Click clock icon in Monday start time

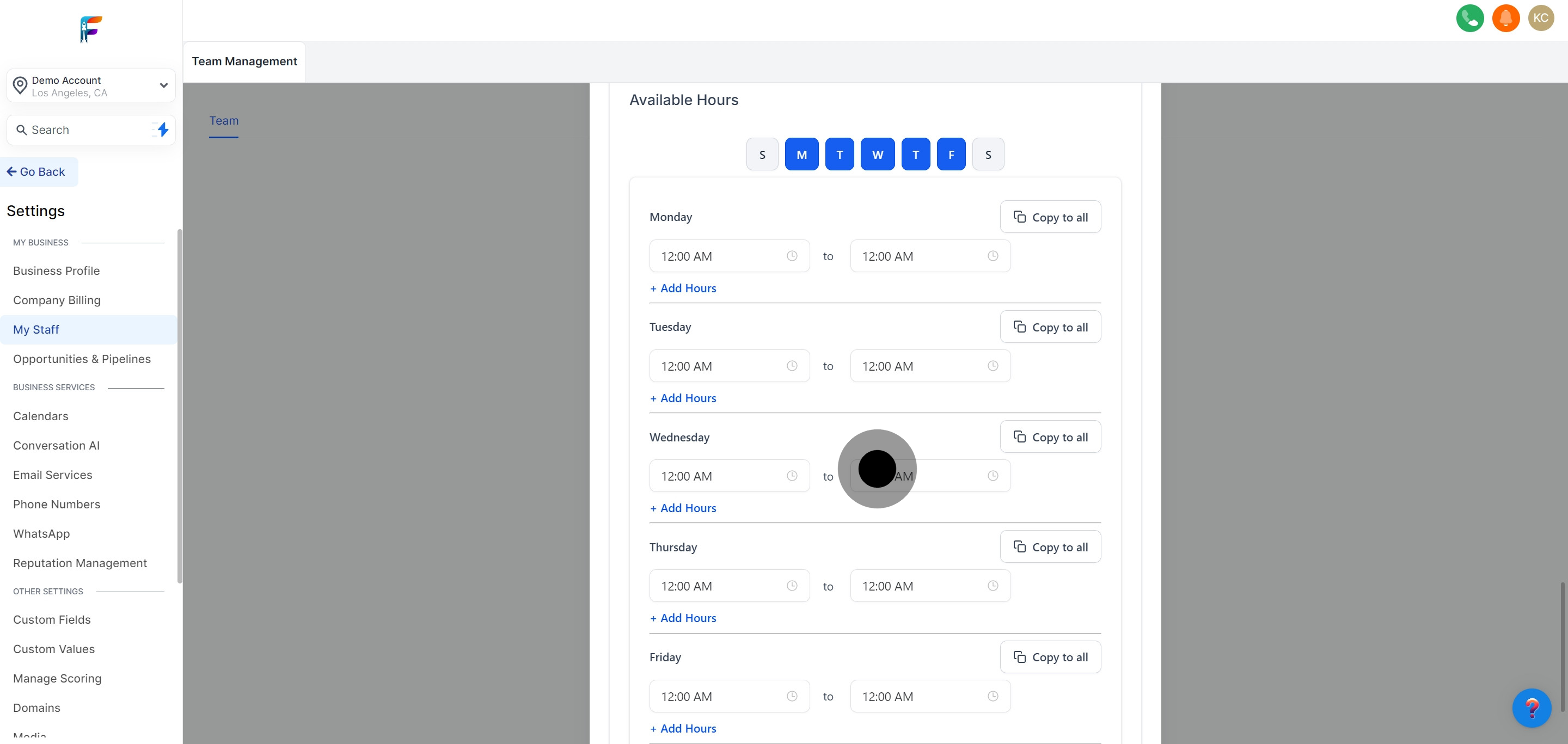tap(791, 256)
